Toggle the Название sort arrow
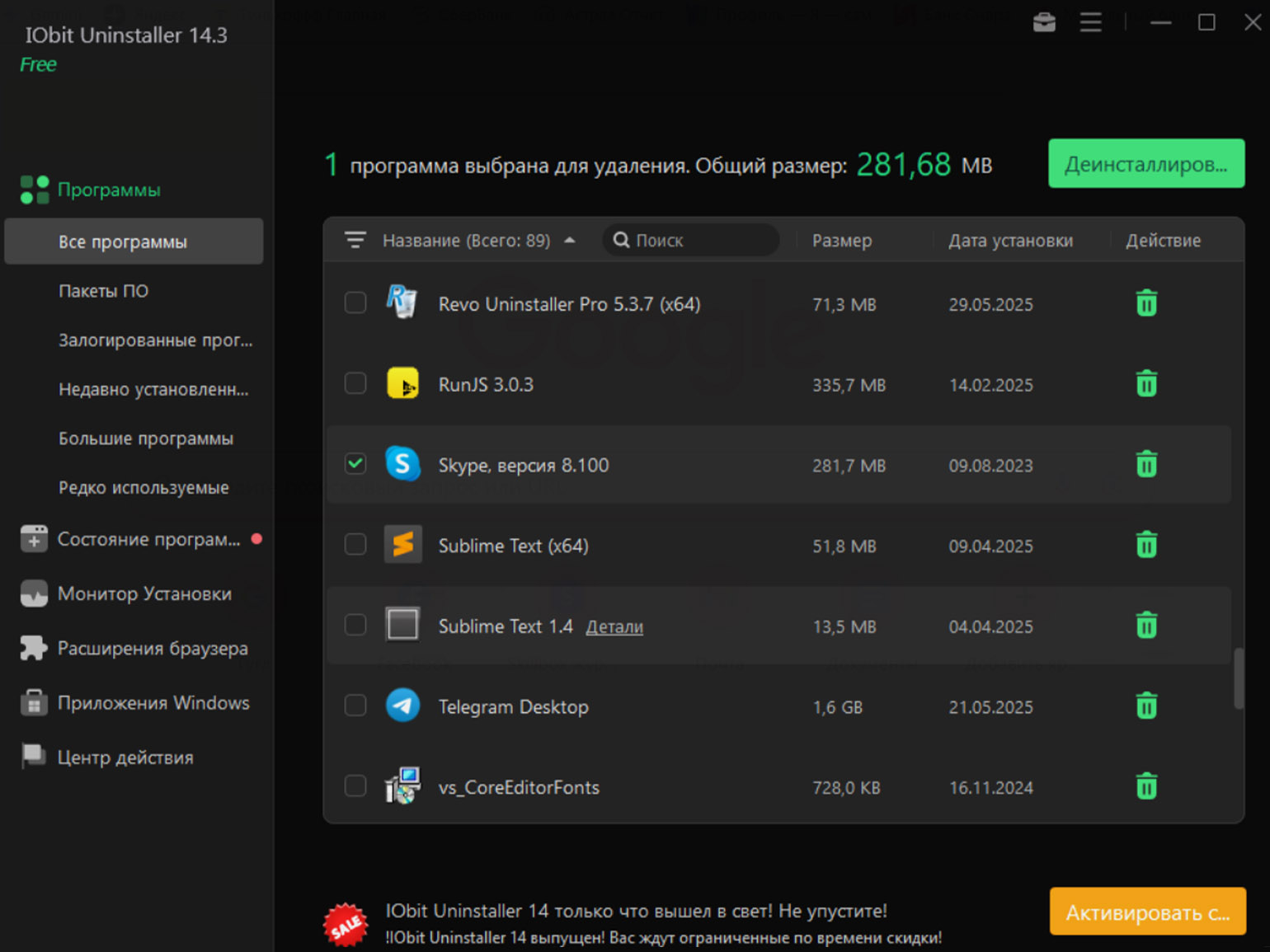 pyautogui.click(x=569, y=241)
